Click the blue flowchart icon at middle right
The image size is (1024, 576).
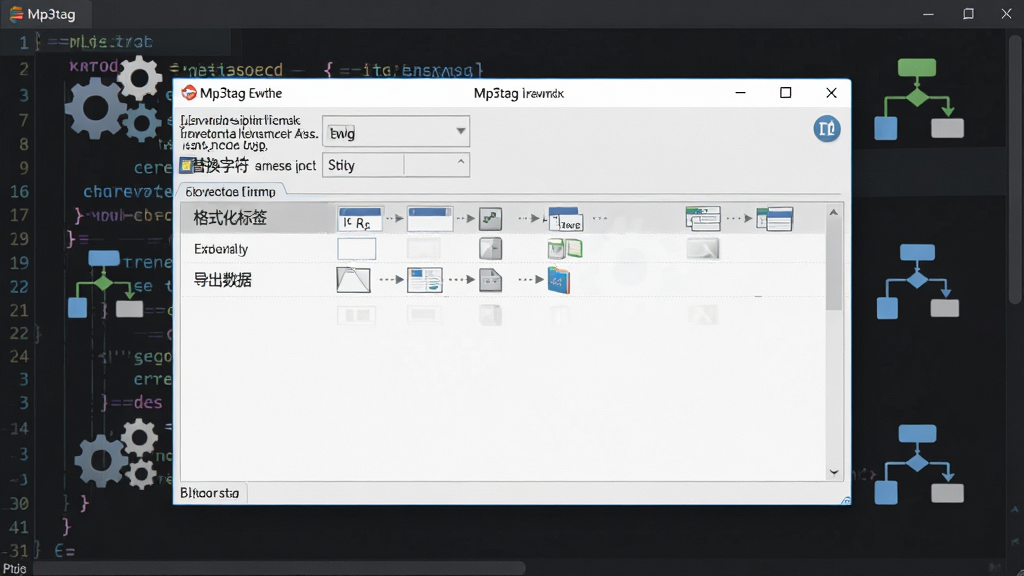(x=918, y=281)
